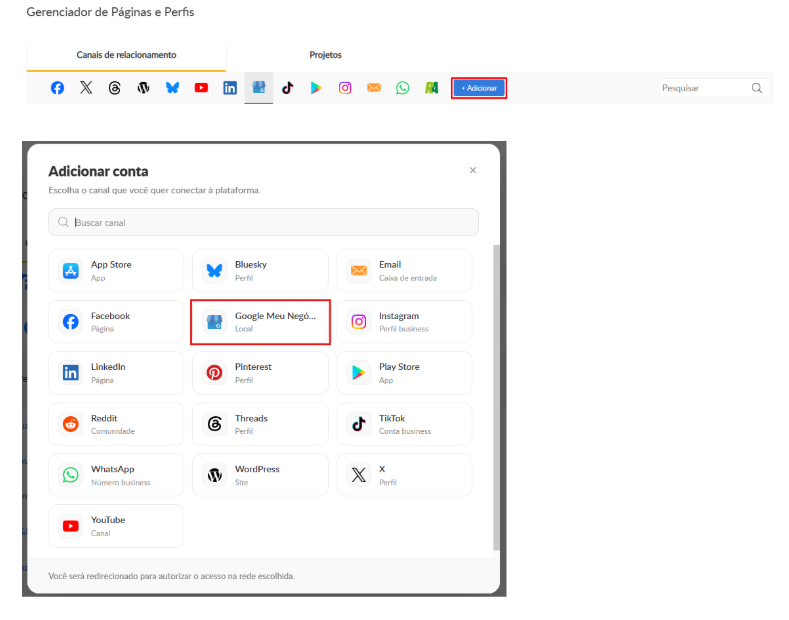Screen dimensions: 789x620
Task: Select the TikTok channel icon in toolbar
Action: click(x=287, y=88)
